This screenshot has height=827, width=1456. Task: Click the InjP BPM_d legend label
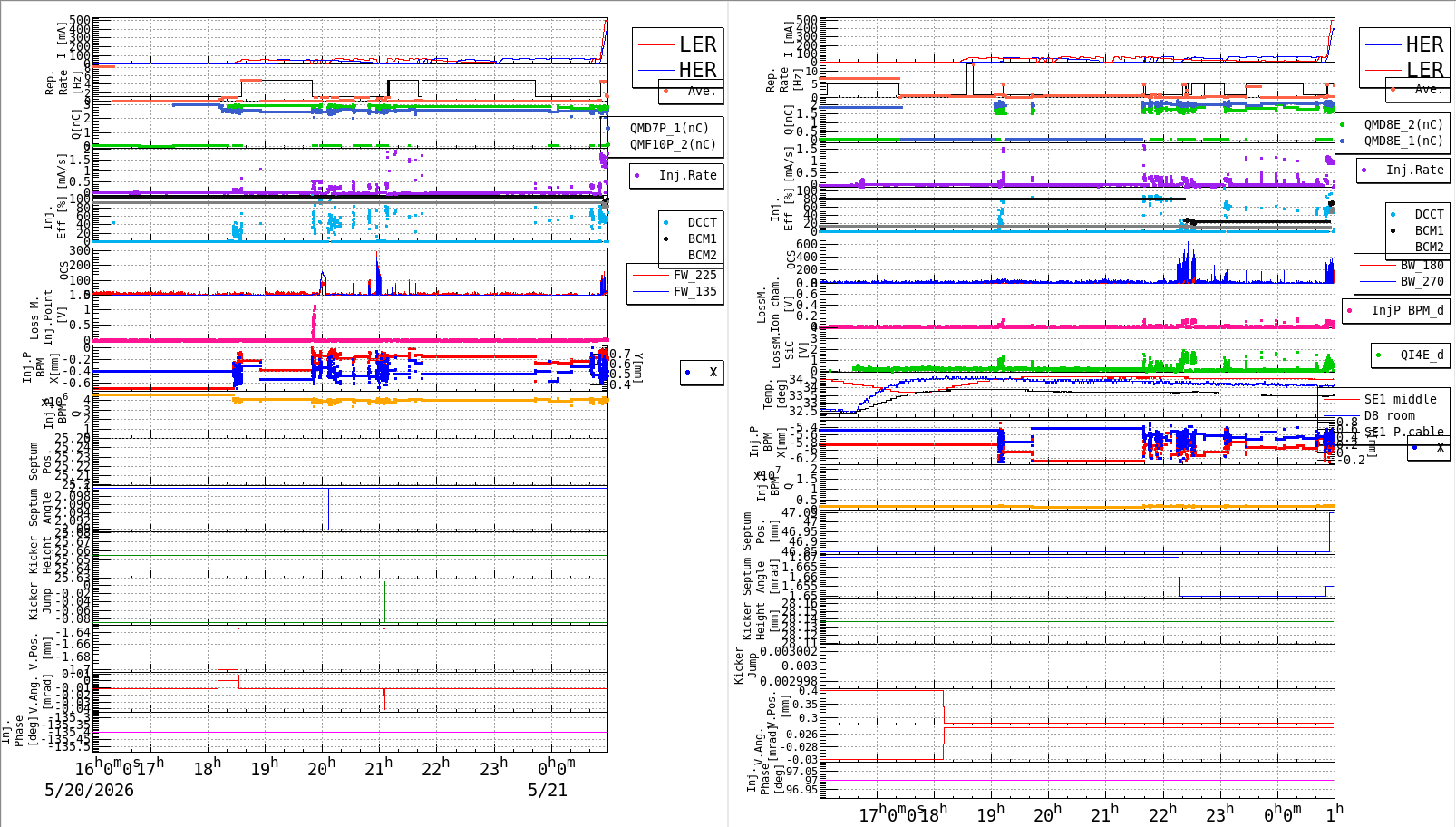[1408, 310]
